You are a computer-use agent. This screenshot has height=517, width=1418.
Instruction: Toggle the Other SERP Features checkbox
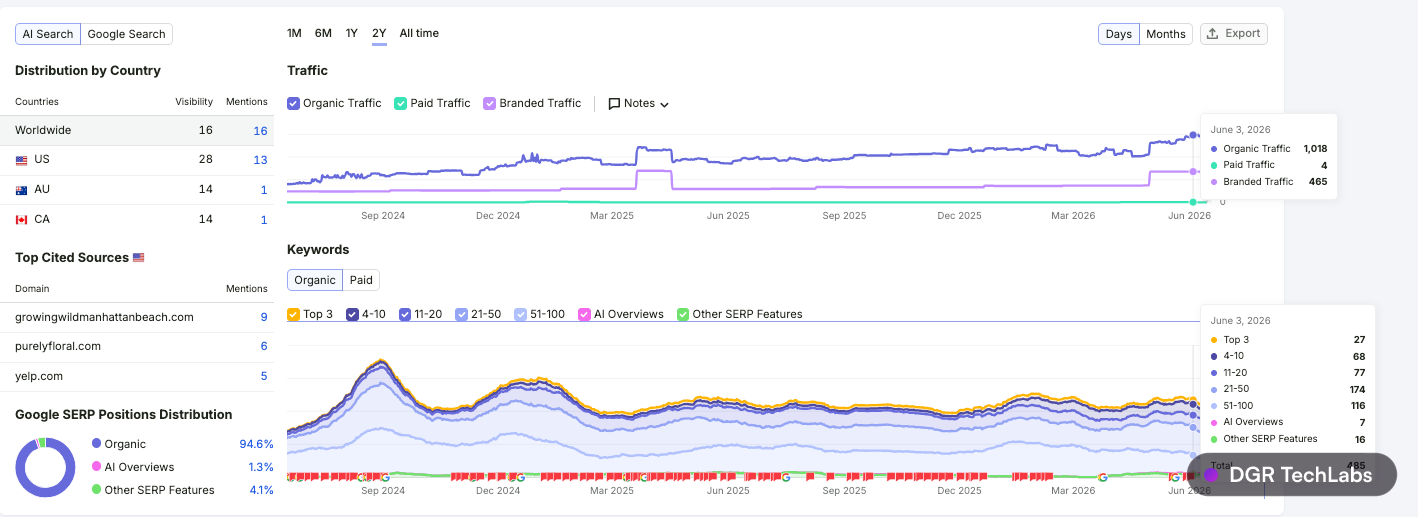tap(683, 314)
